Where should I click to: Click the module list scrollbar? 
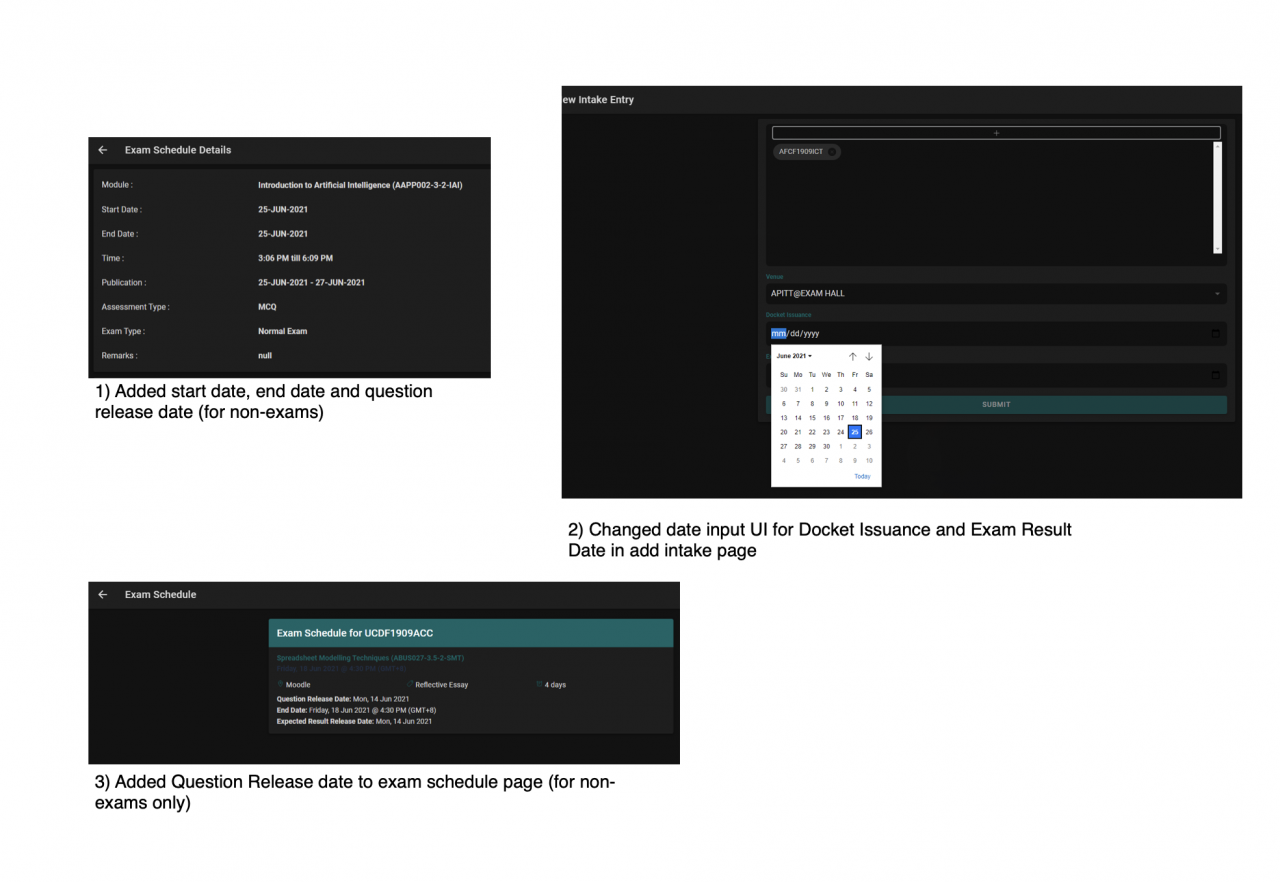pyautogui.click(x=1217, y=200)
